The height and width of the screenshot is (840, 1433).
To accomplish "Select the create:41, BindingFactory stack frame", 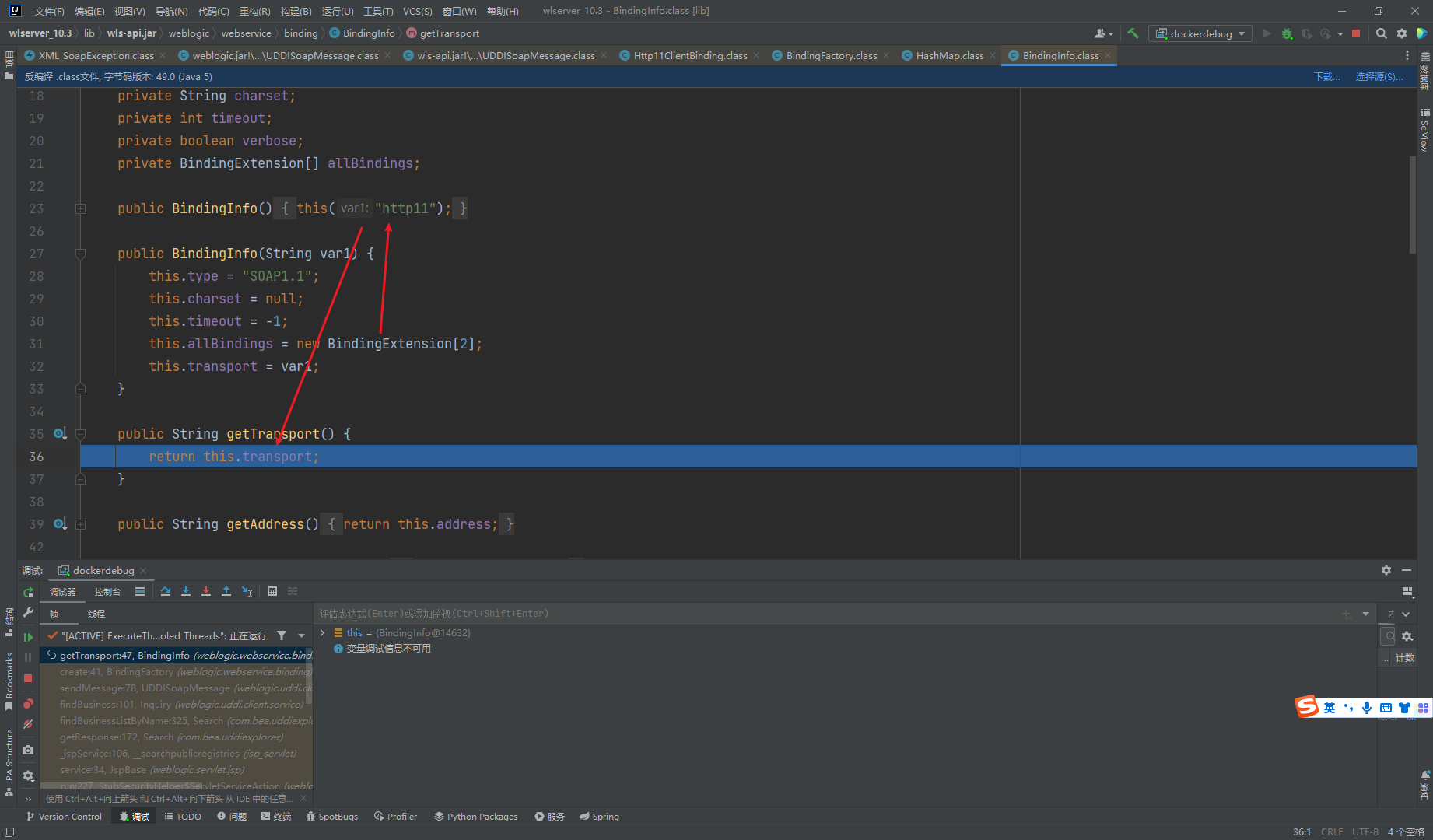I will point(177,671).
